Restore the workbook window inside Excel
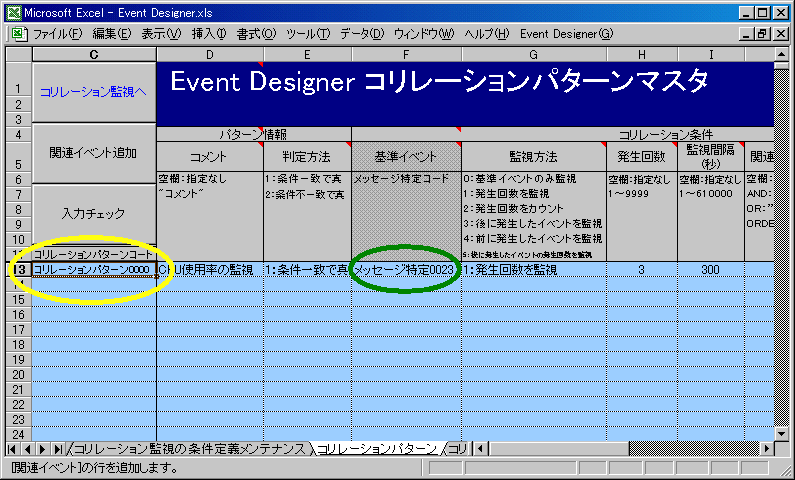The width and height of the screenshot is (795, 480). coord(762,34)
